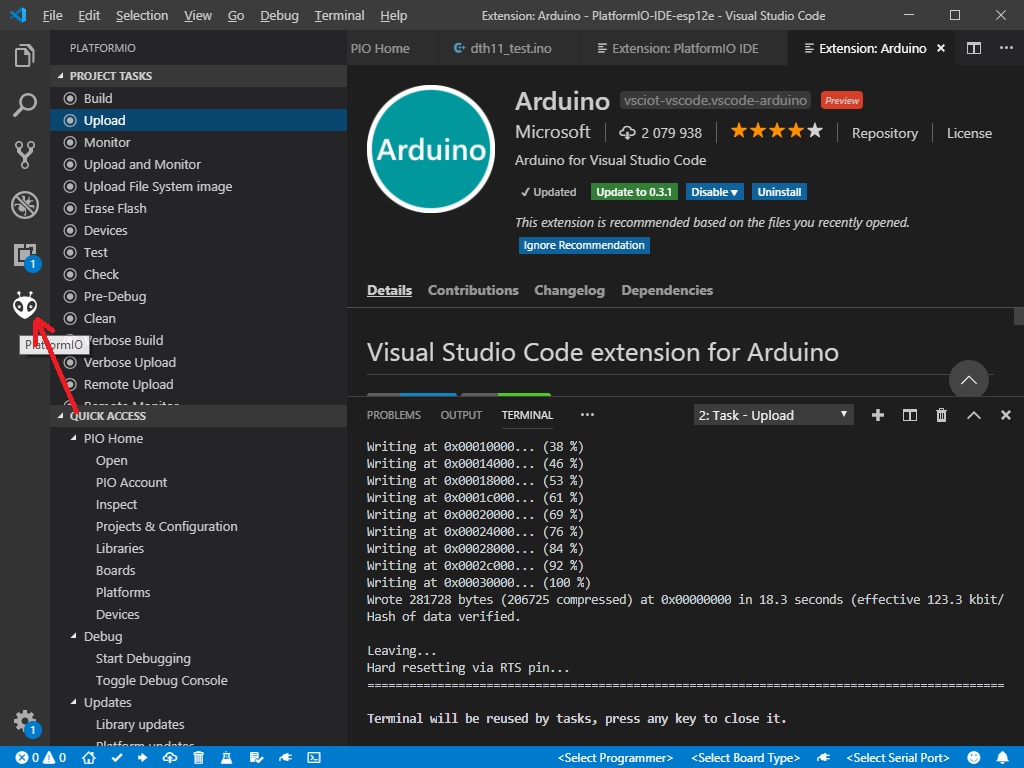Screen dimensions: 1024x768
Task: Click the Update to 0.3.1 button
Action: [x=633, y=192]
